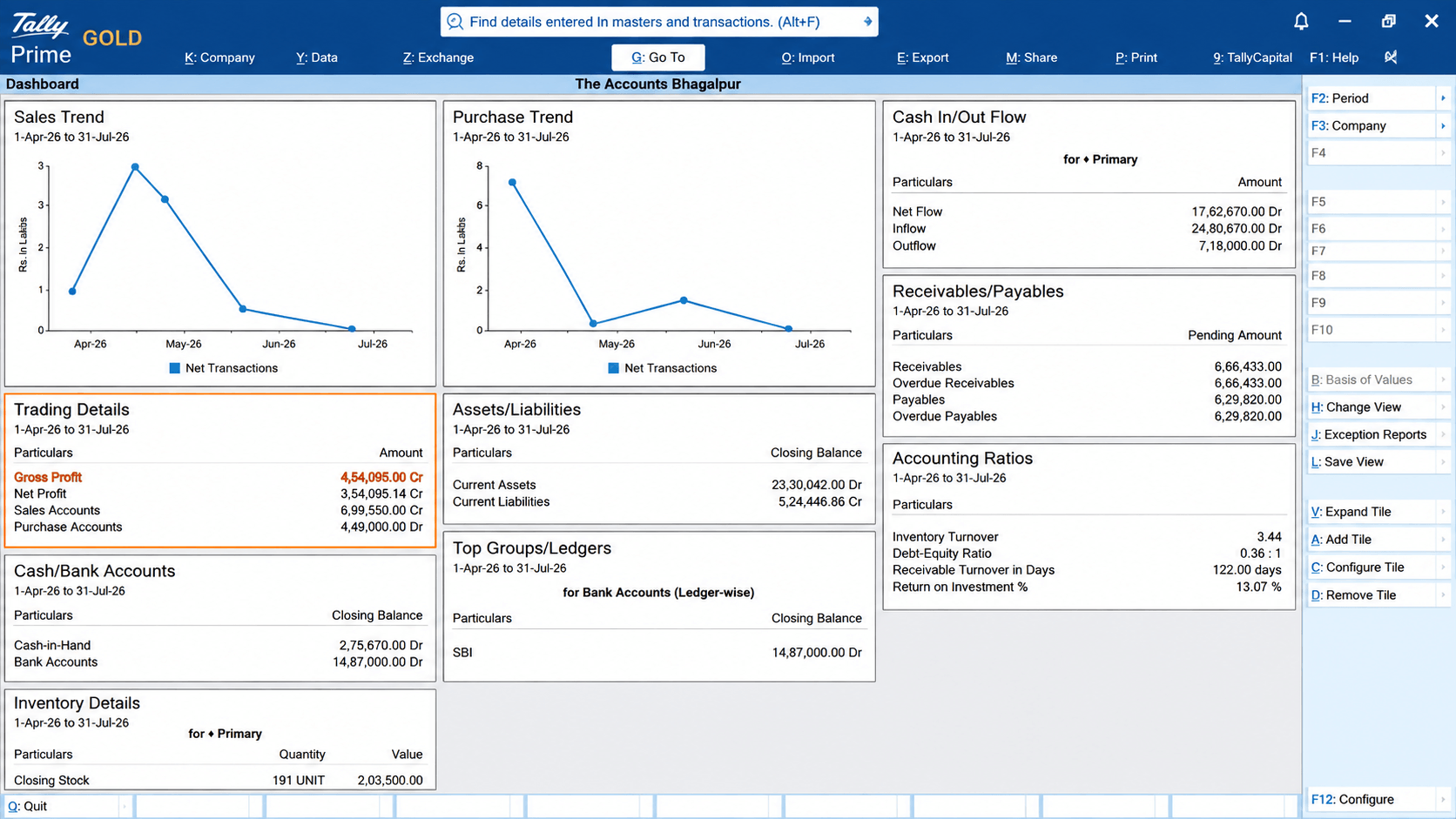Click the Find details search field
Viewport: 1456px width, 819px height.
click(659, 22)
